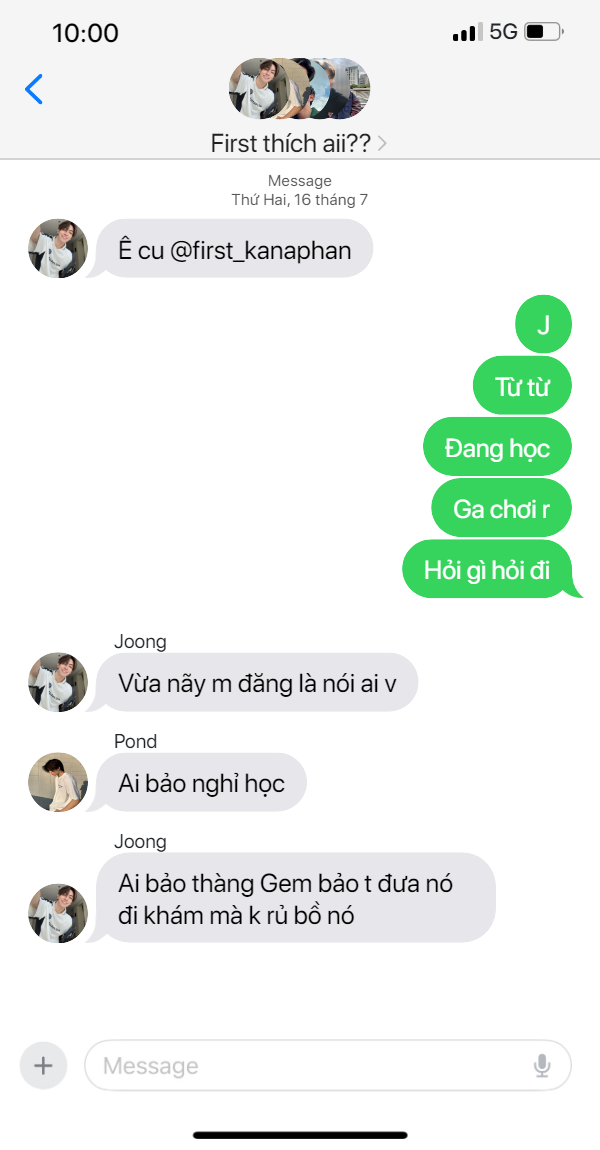
Task: Tap the @first_kanaphan mention link
Action: (x=260, y=250)
